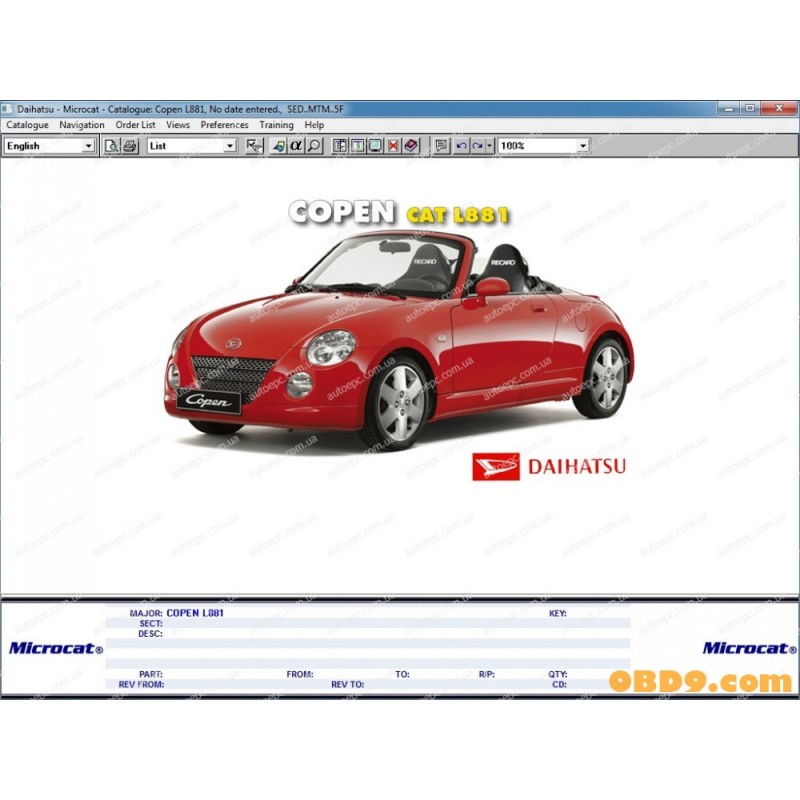The image size is (800, 800).
Task: Click the 'CD:' label
Action: coord(560,685)
